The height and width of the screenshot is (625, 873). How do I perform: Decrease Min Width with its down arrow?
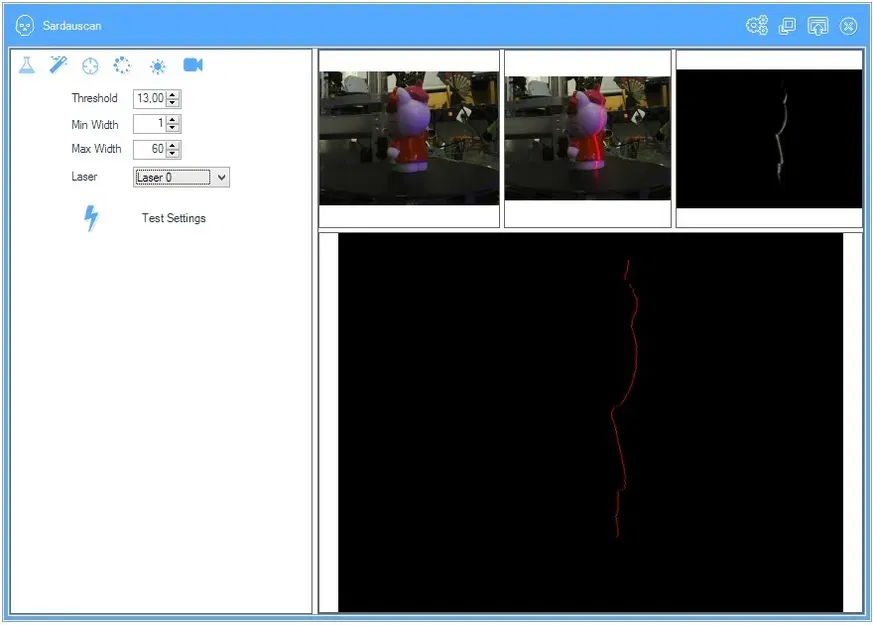point(172,128)
